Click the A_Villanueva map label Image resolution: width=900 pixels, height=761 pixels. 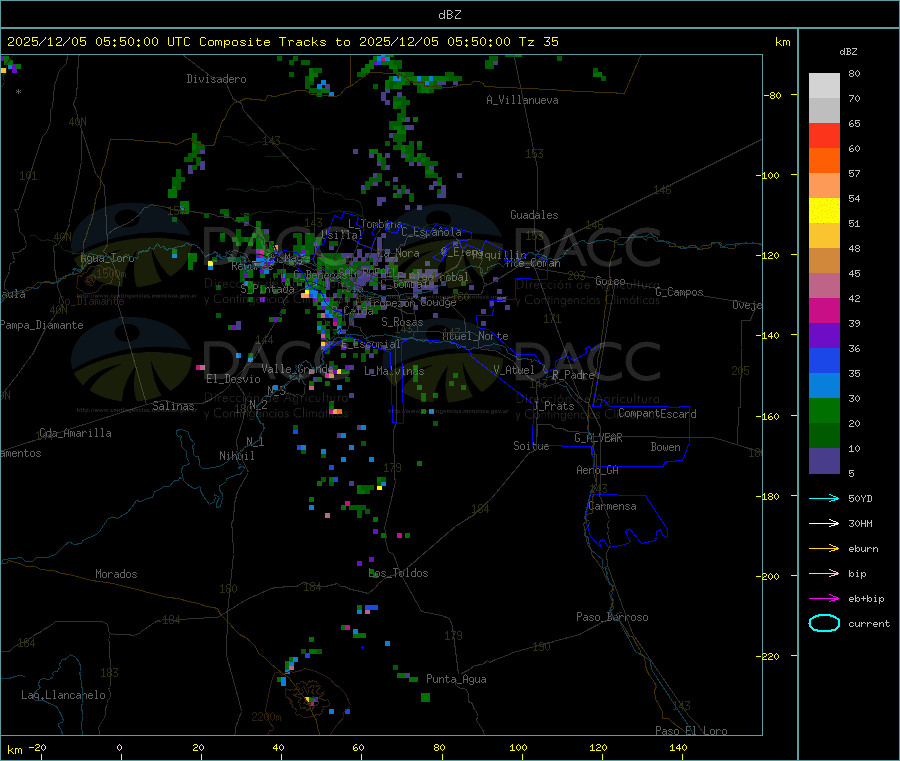522,100
